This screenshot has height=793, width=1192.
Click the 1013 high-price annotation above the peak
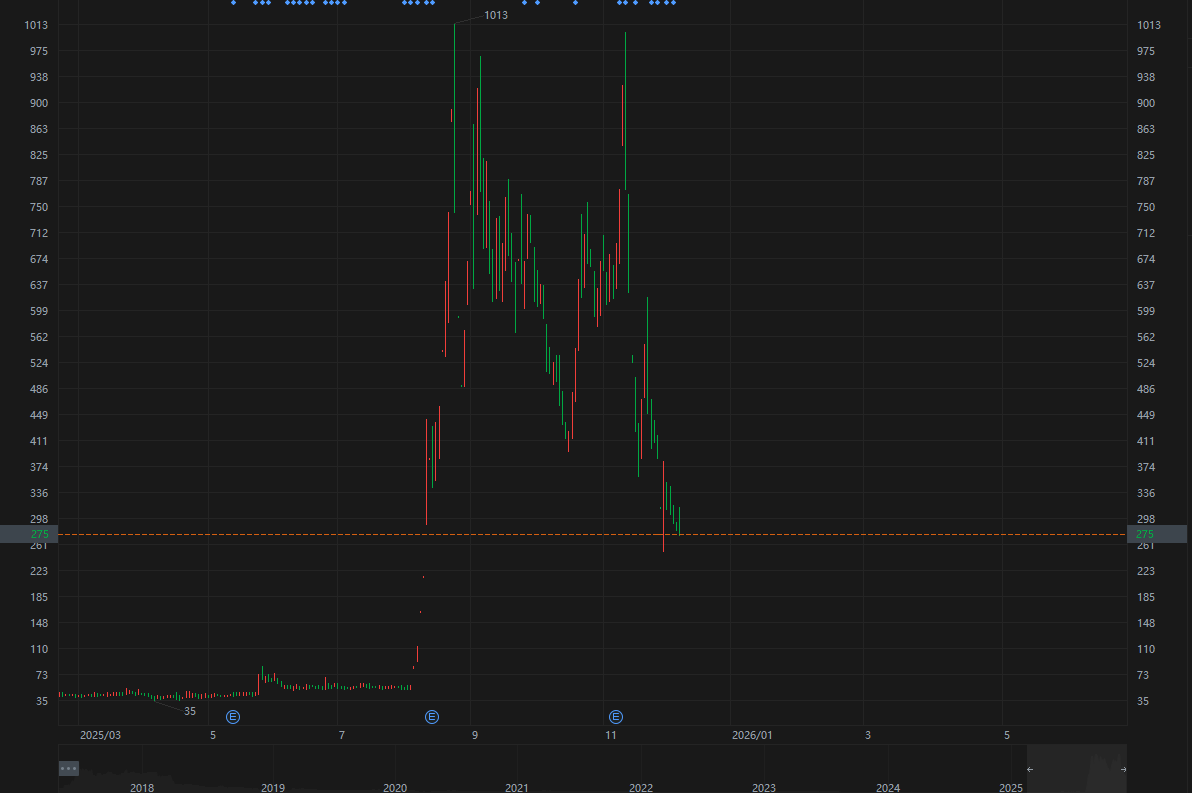[x=496, y=15]
